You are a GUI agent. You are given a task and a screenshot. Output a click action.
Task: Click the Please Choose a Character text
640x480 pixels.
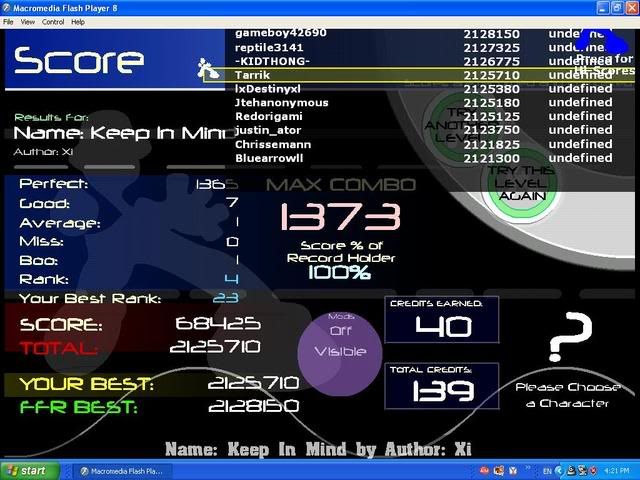point(568,395)
